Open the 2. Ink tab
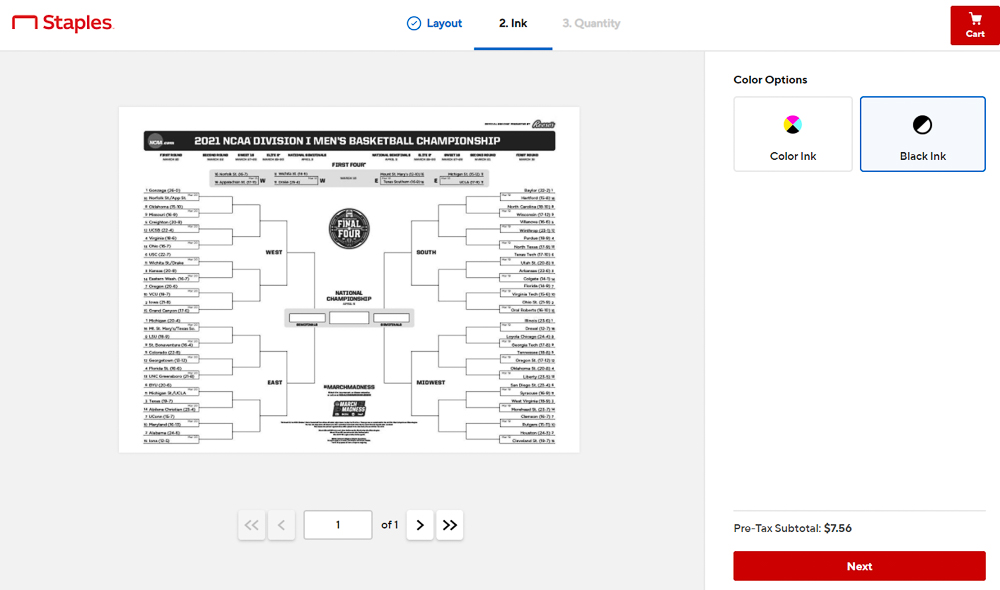1000x590 pixels. (x=513, y=24)
